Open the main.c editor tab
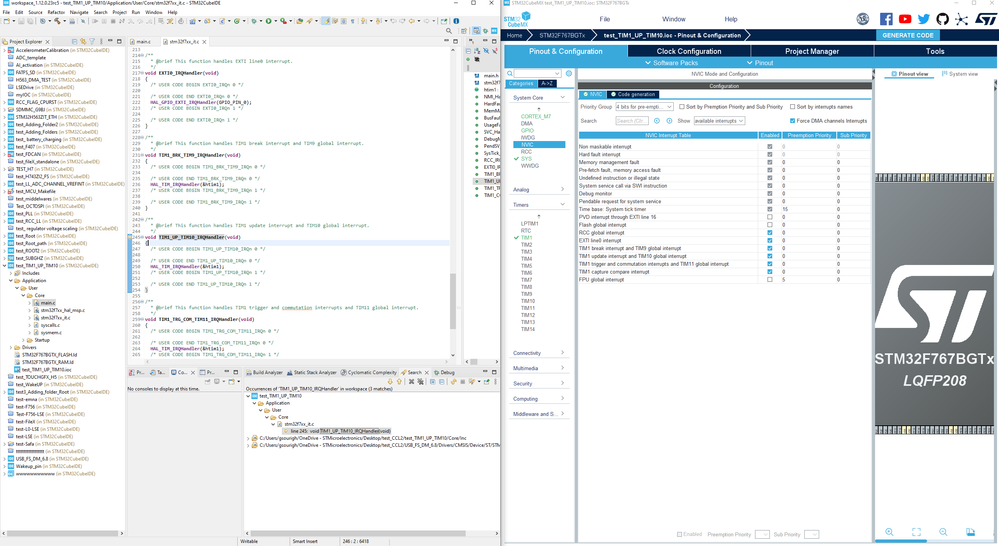Screen dimensions: 999x546 click(x=143, y=41)
